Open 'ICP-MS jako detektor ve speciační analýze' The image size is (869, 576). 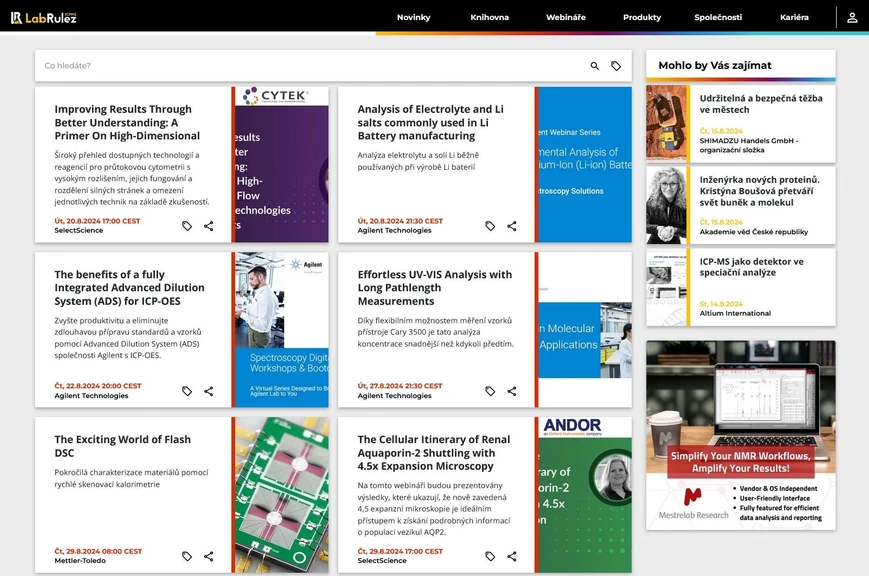pos(751,267)
